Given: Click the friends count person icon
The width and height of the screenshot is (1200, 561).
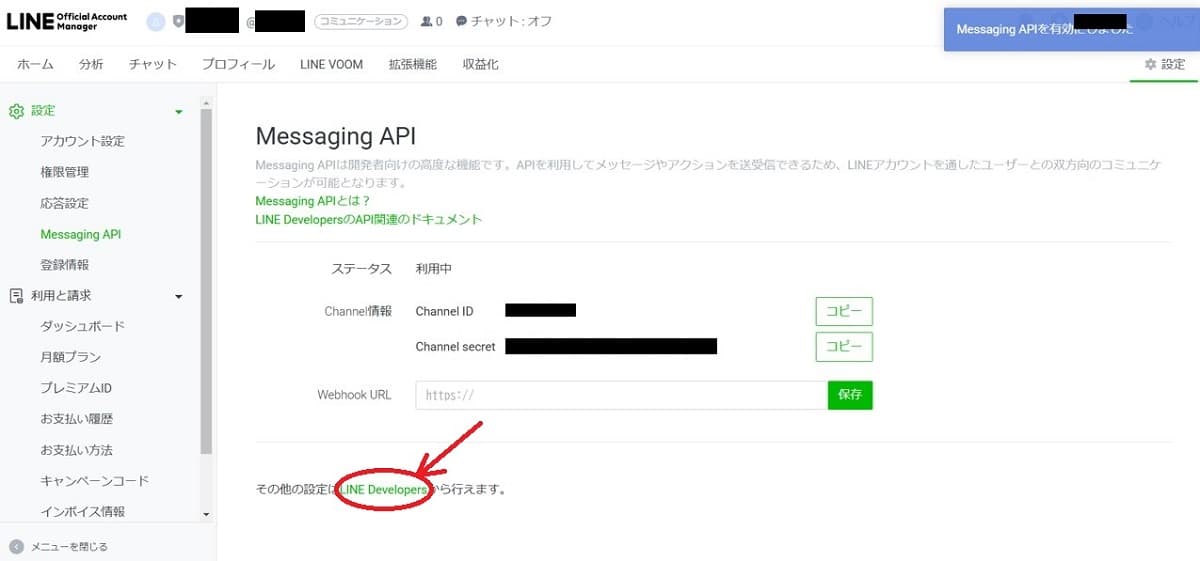Looking at the screenshot, I should click(x=427, y=21).
